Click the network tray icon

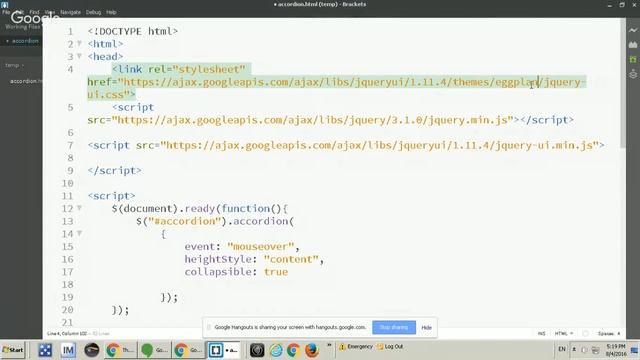596,350
